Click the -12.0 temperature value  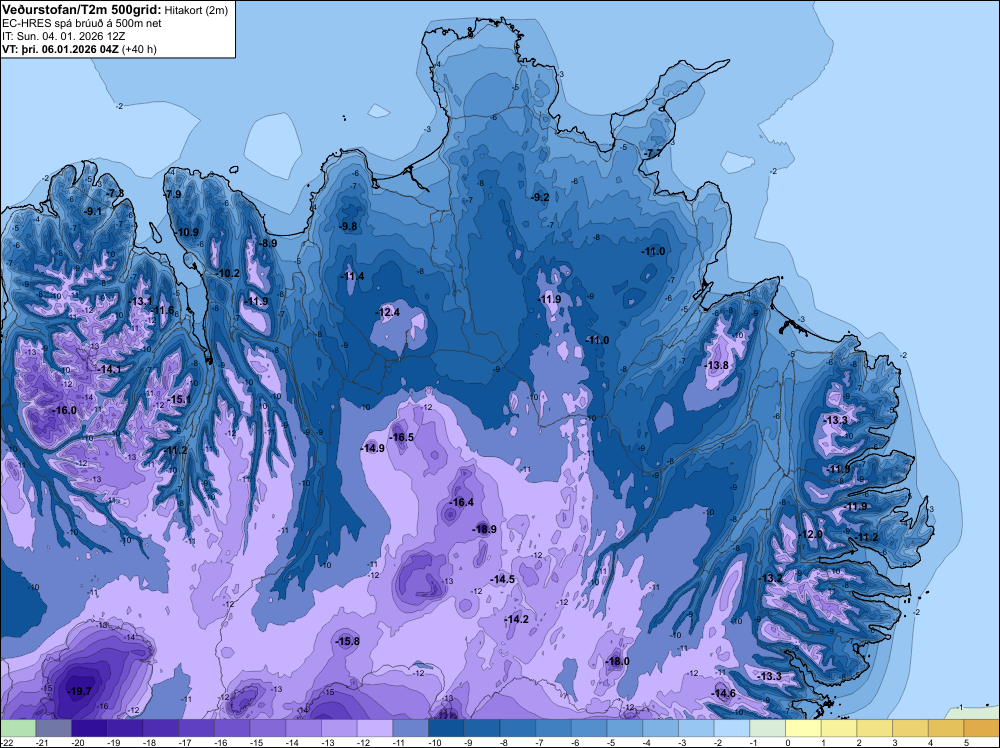pyautogui.click(x=809, y=534)
